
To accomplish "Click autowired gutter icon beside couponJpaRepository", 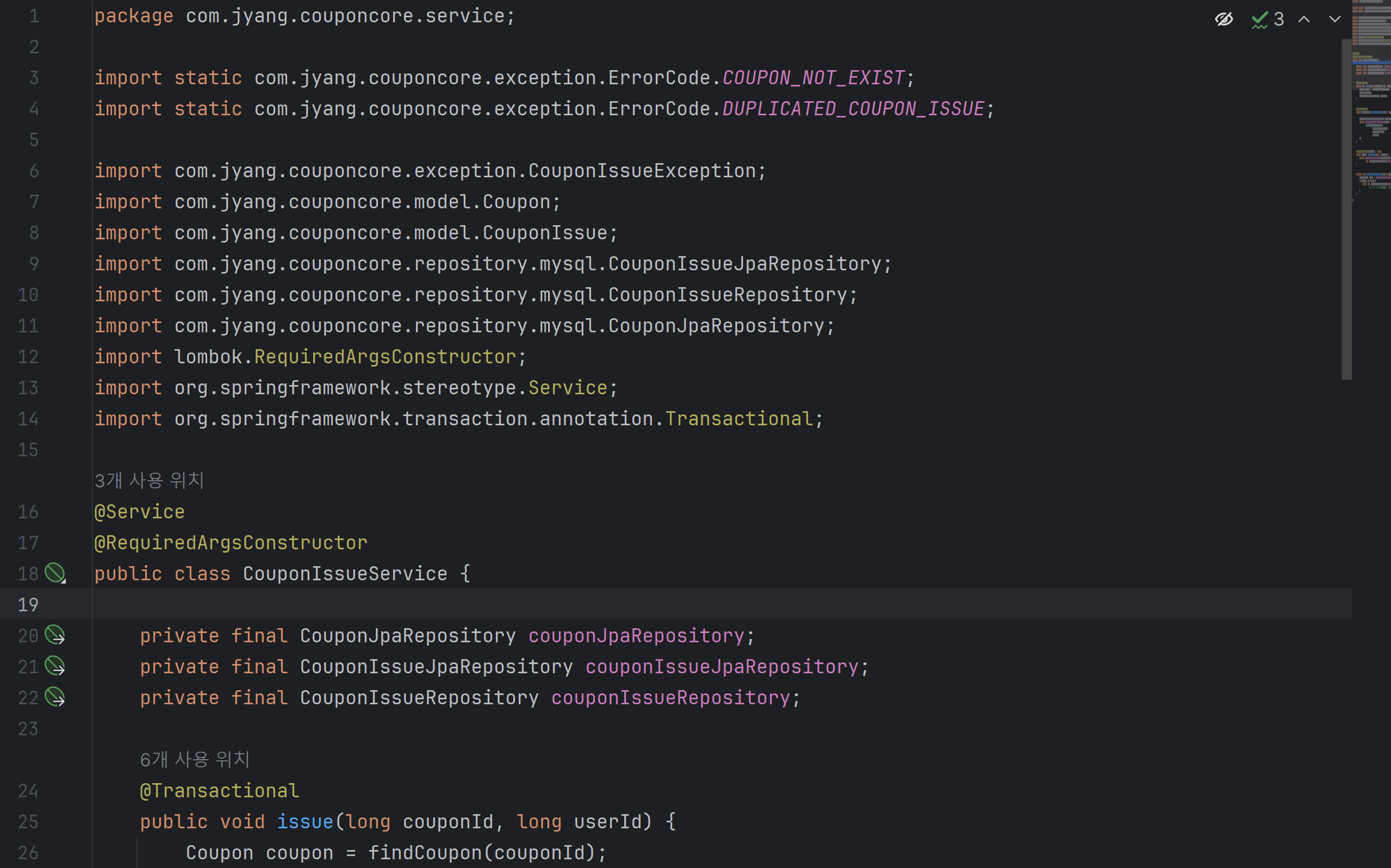I will tap(55, 635).
